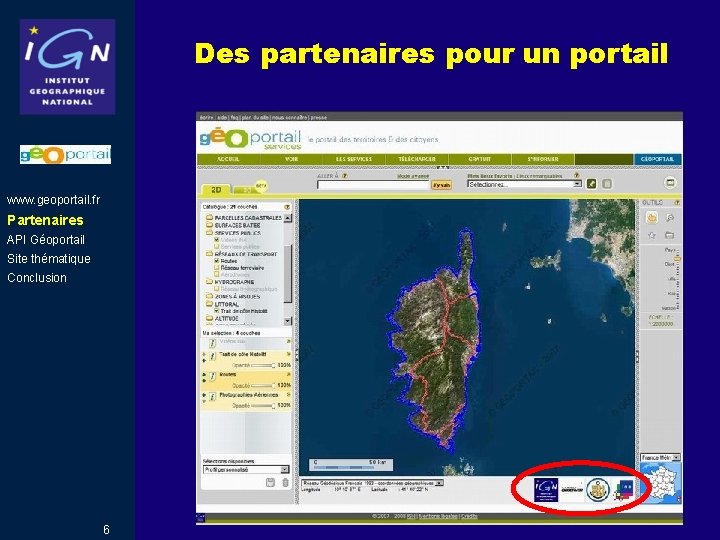720x540 pixels.
Task: Click the IGN Institut Géographique National logo
Action: [68, 67]
